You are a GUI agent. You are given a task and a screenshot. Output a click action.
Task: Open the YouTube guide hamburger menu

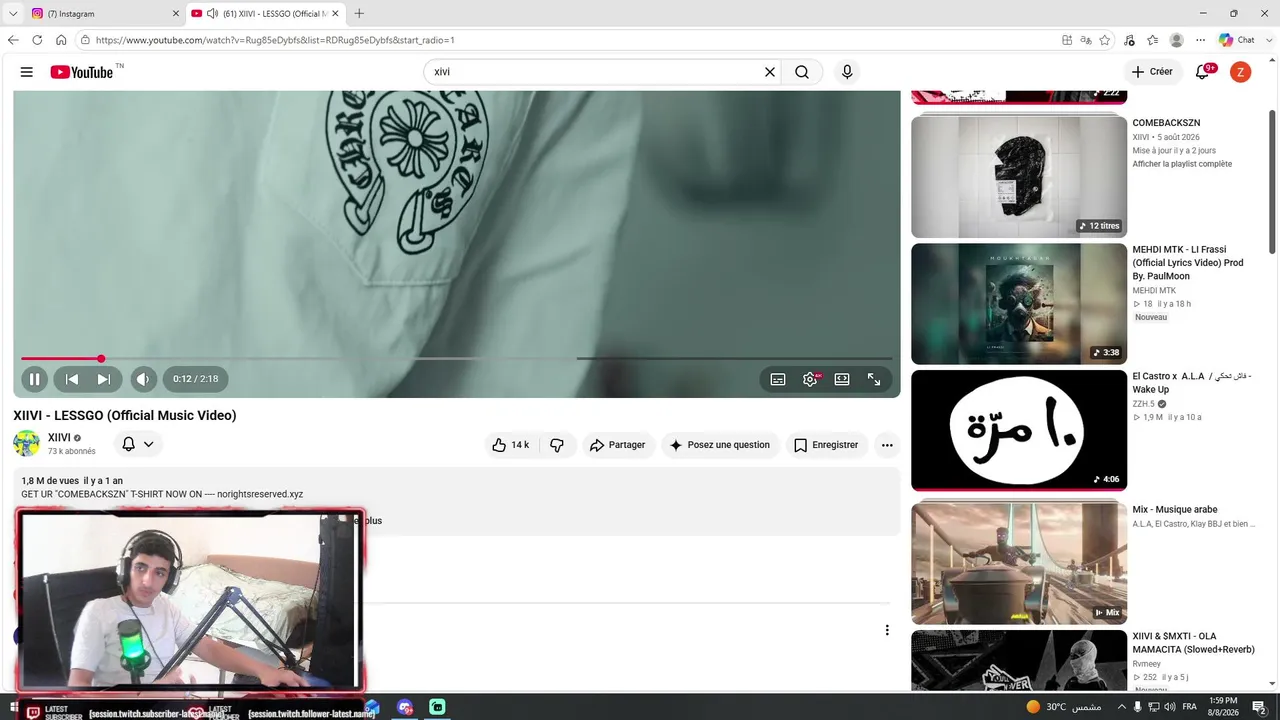pyautogui.click(x=27, y=72)
